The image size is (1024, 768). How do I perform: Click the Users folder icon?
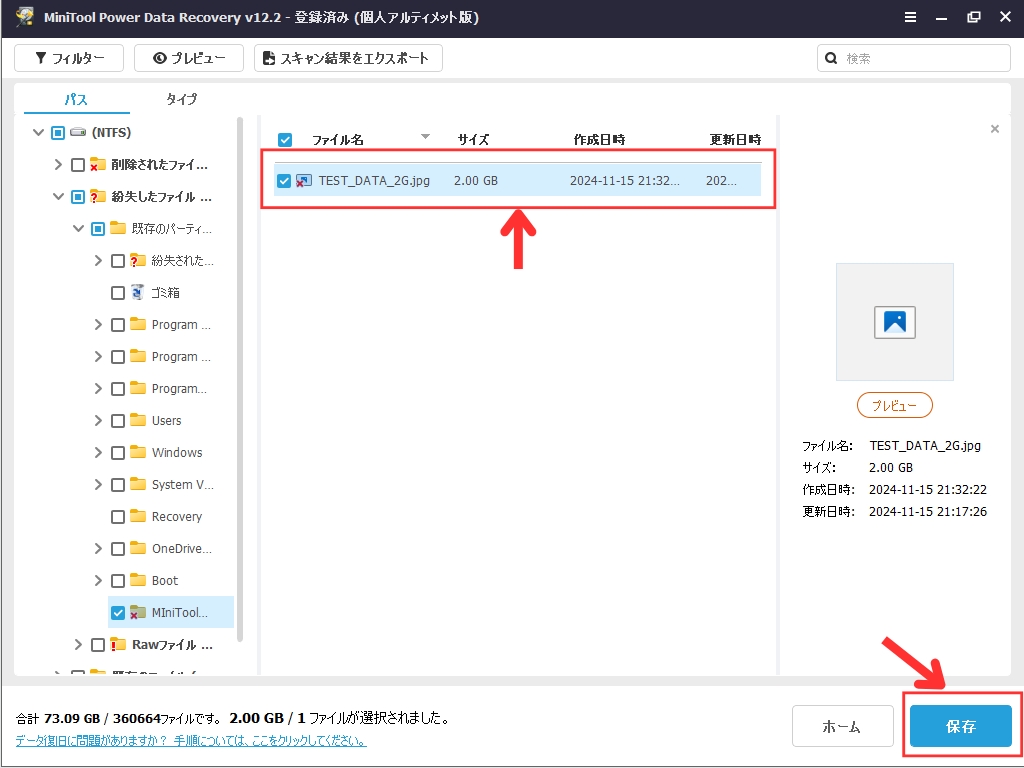138,420
